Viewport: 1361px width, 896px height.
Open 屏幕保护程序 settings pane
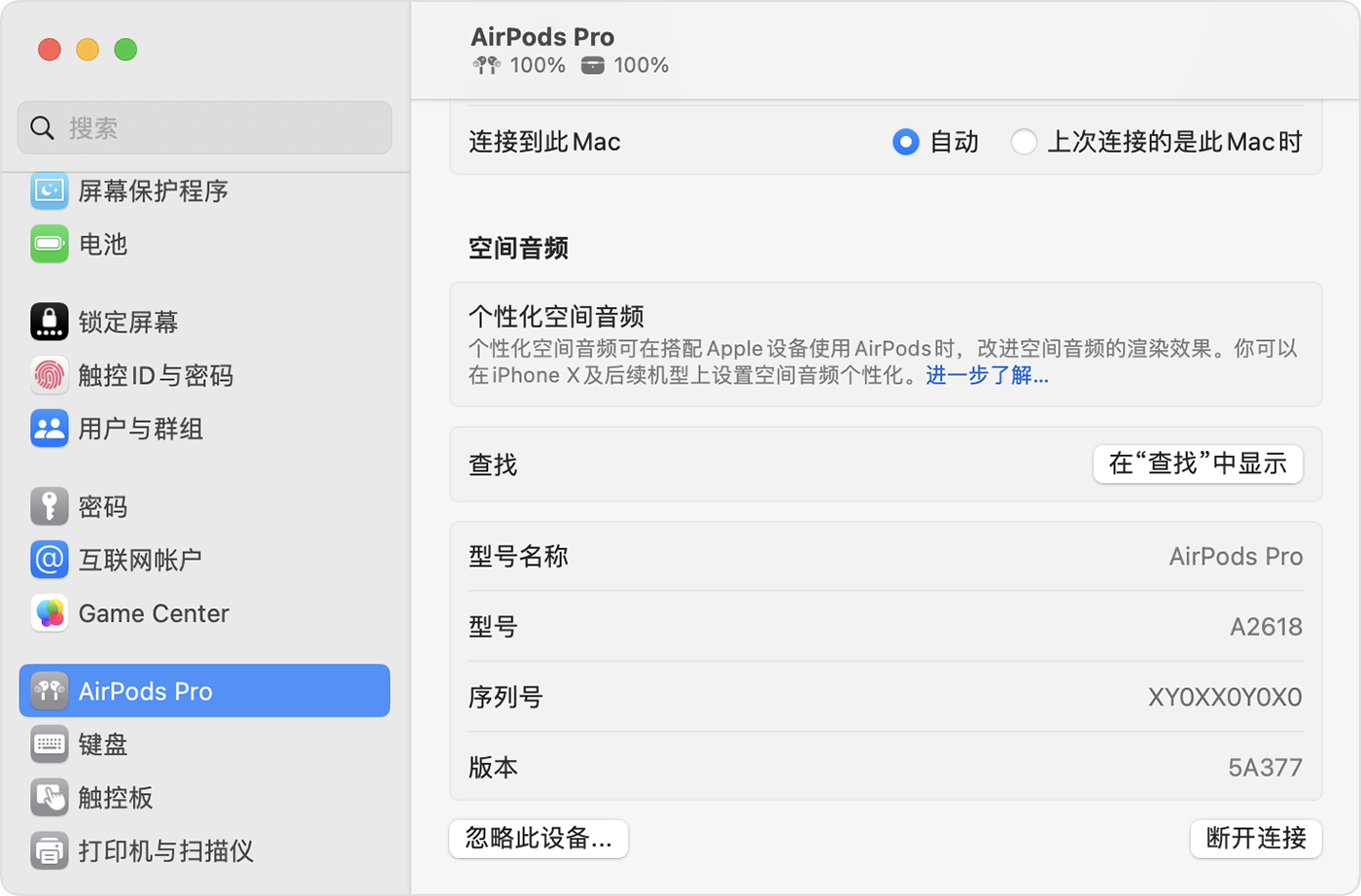[204, 190]
